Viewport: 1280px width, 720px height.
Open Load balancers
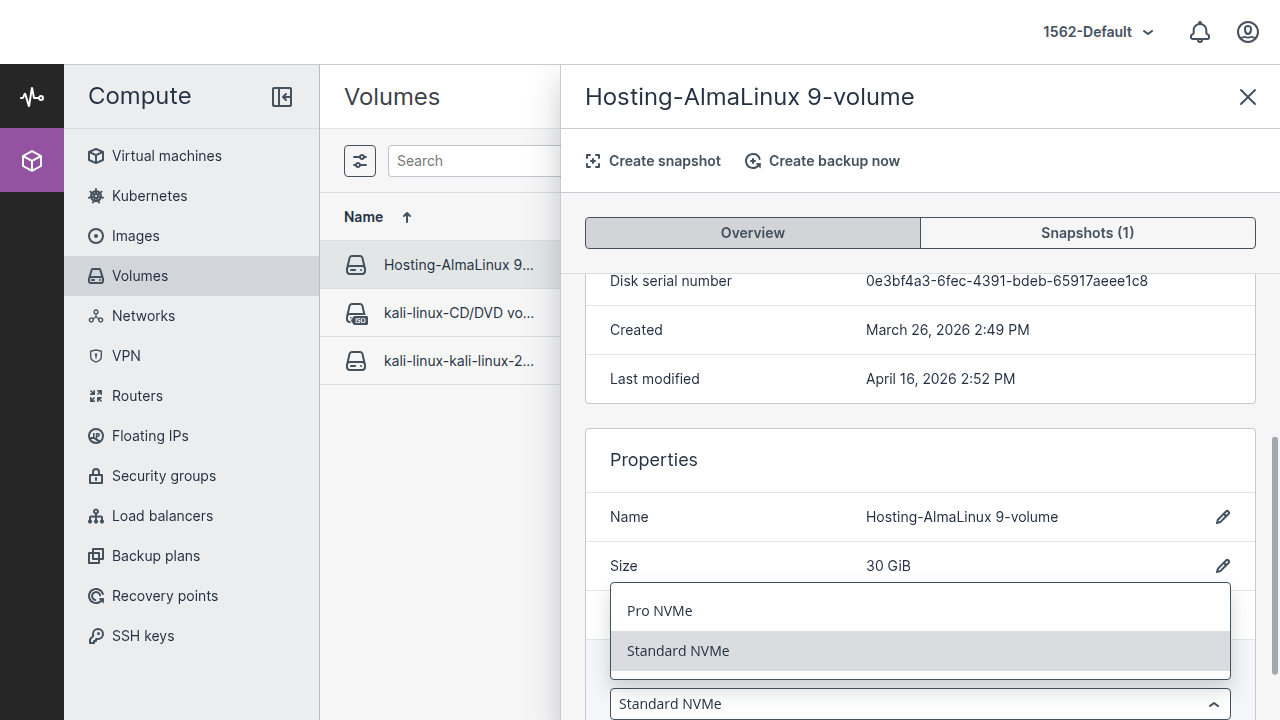pyautogui.click(x=191, y=516)
